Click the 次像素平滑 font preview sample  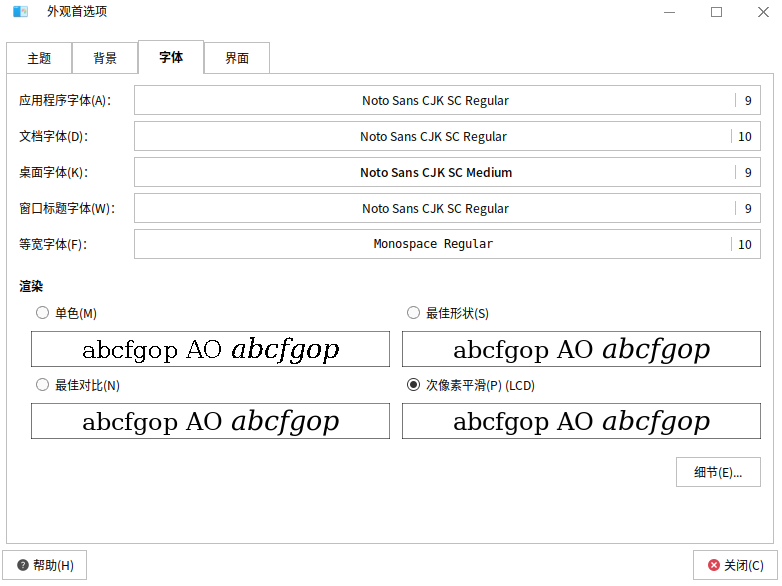pyautogui.click(x=581, y=421)
